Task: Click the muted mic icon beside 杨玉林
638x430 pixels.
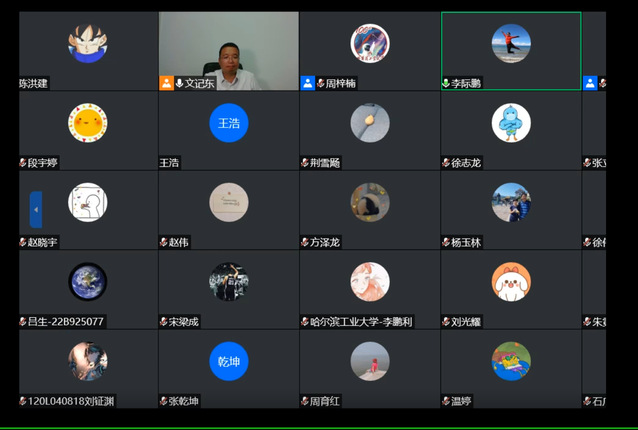Action: [446, 242]
